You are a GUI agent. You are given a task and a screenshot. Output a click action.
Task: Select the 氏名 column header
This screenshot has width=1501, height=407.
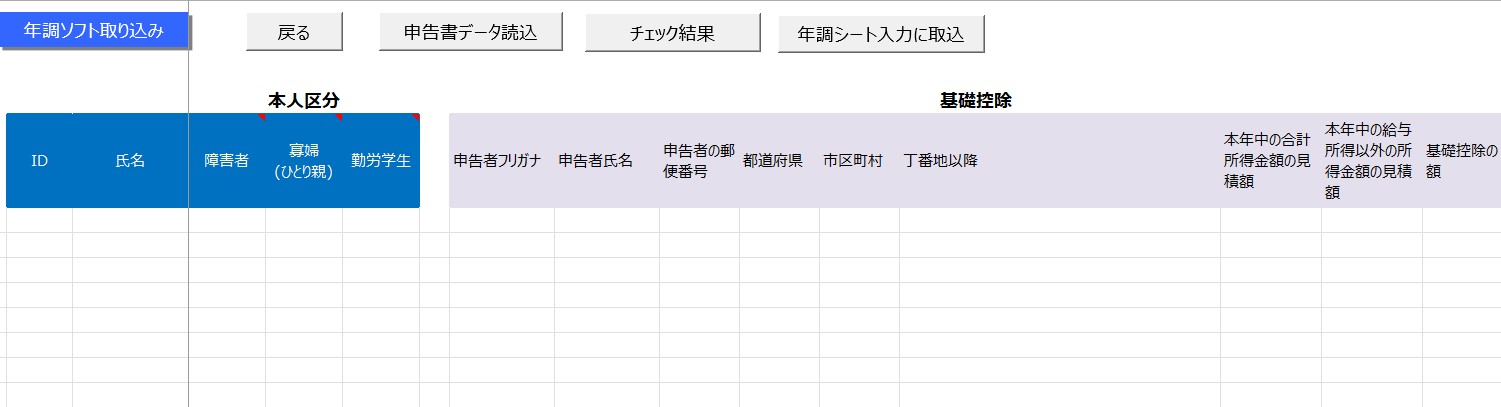[130, 160]
